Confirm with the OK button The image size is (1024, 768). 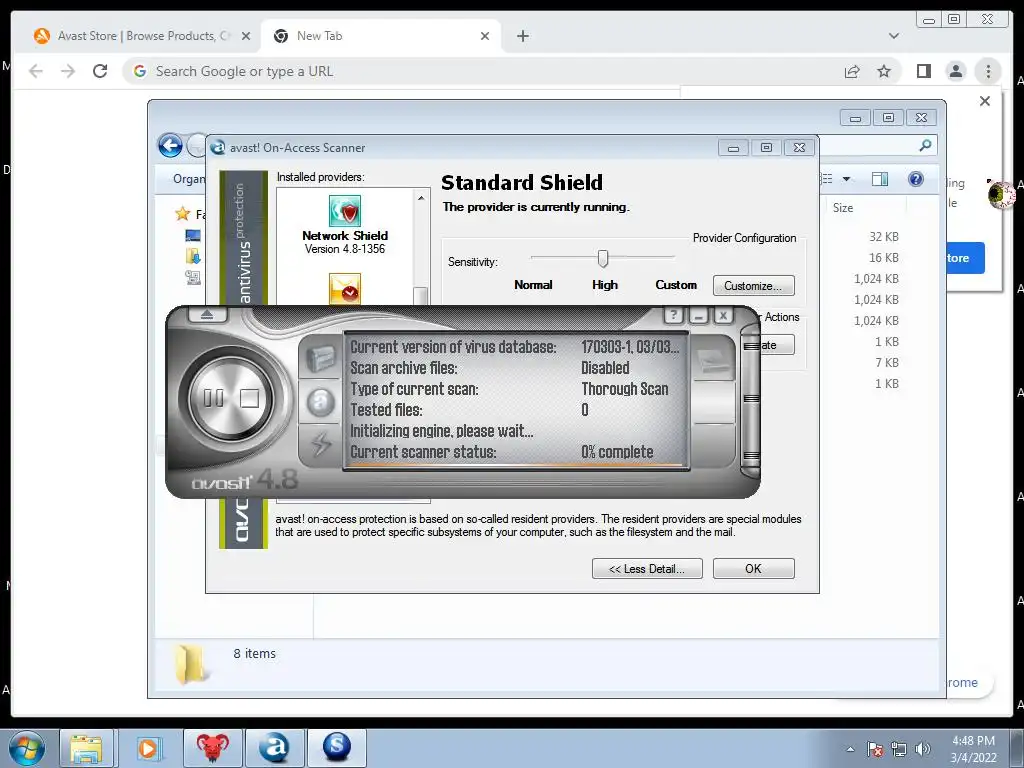tap(754, 568)
